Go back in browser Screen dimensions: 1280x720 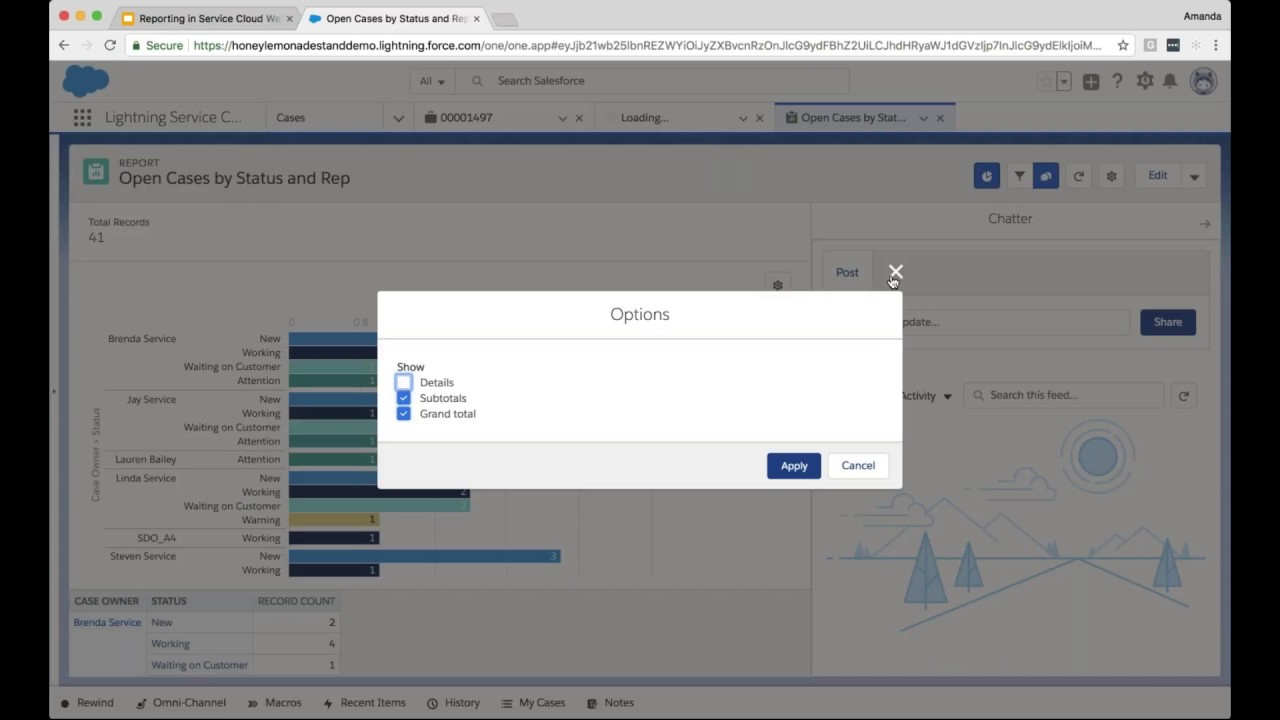(64, 45)
